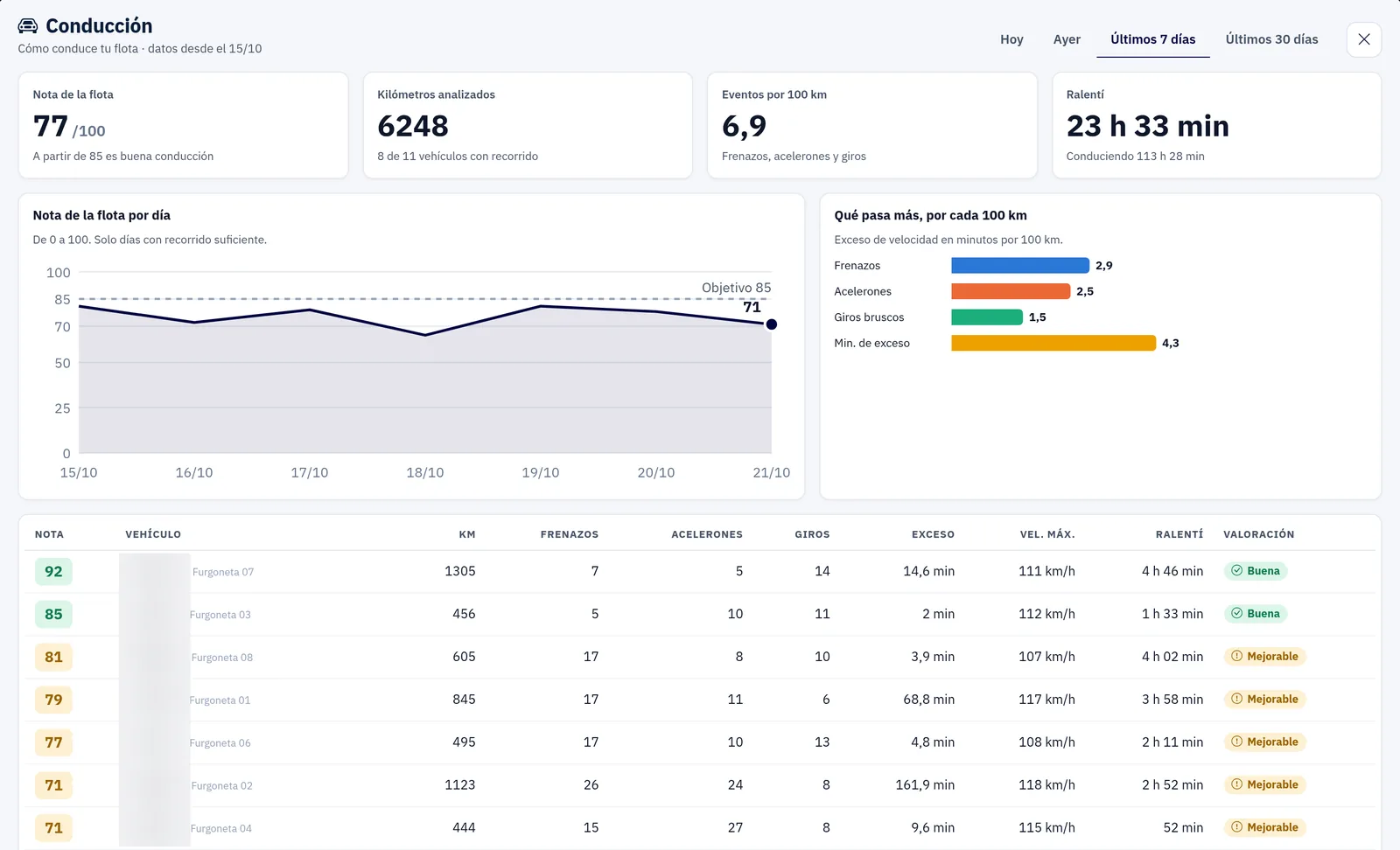
Task: Open the Furgoneta 06 row
Action: click(x=700, y=742)
